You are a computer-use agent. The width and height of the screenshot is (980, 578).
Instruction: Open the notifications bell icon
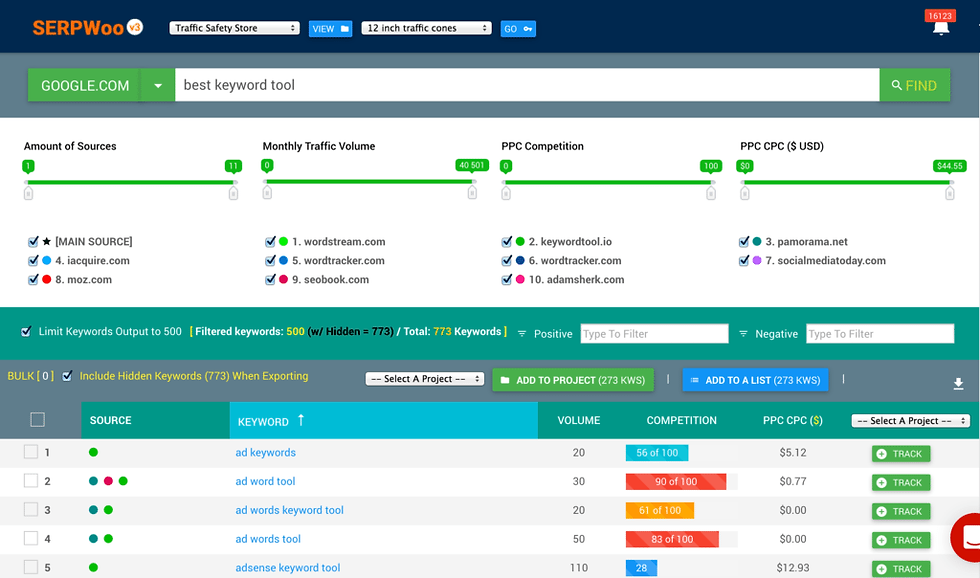point(941,28)
